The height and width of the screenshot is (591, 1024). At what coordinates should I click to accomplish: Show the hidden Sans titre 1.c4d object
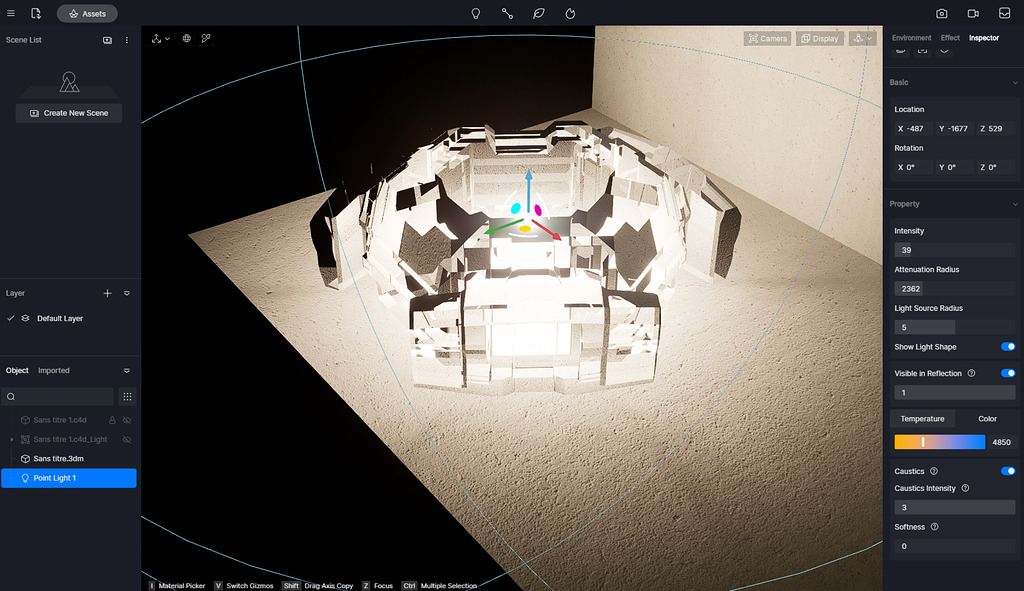(129, 420)
